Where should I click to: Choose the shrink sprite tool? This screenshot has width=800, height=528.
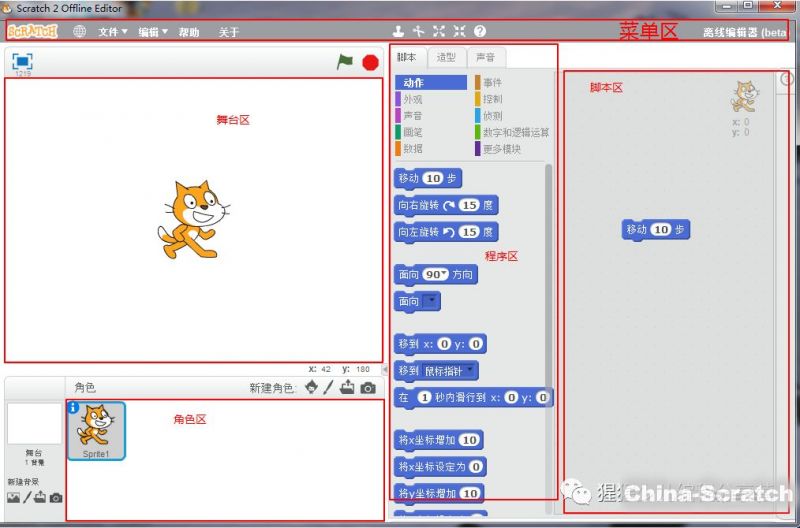coord(459,32)
